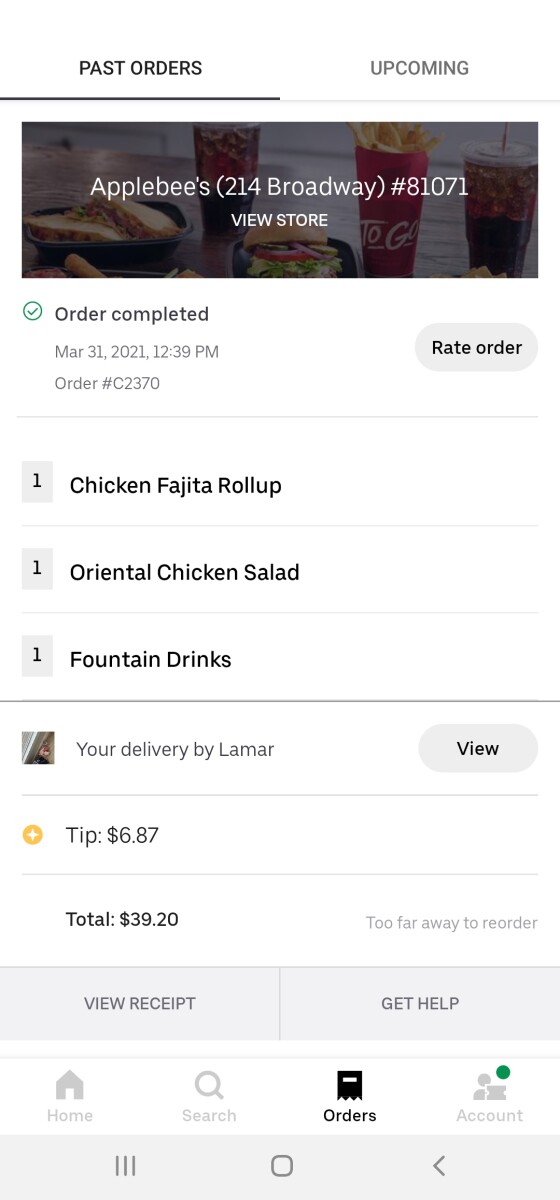Tap Get Help

coord(420,1003)
